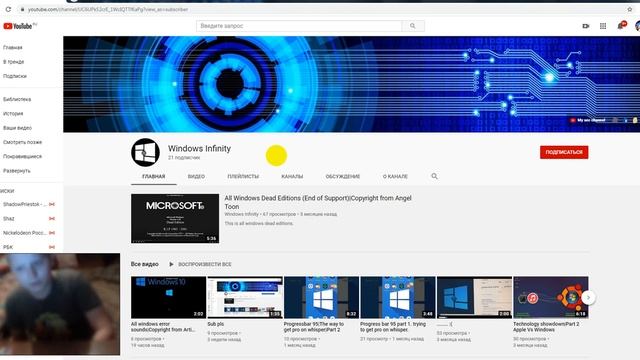640x360 pixels.
Task: Bookmark the page with the star icon
Action: pyautogui.click(x=630, y=9)
